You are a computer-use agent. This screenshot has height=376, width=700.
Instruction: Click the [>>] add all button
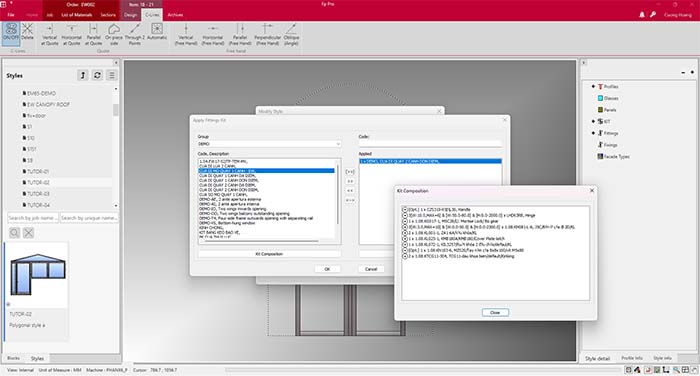[x=350, y=171]
